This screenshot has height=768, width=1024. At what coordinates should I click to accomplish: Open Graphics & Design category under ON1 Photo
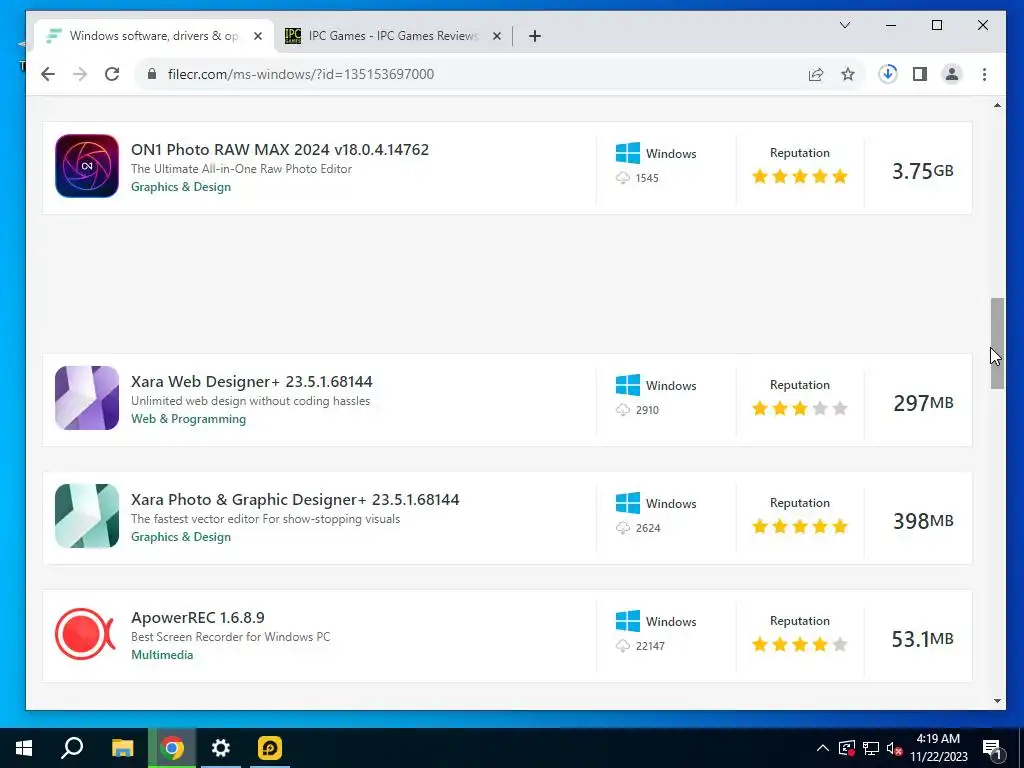(181, 187)
